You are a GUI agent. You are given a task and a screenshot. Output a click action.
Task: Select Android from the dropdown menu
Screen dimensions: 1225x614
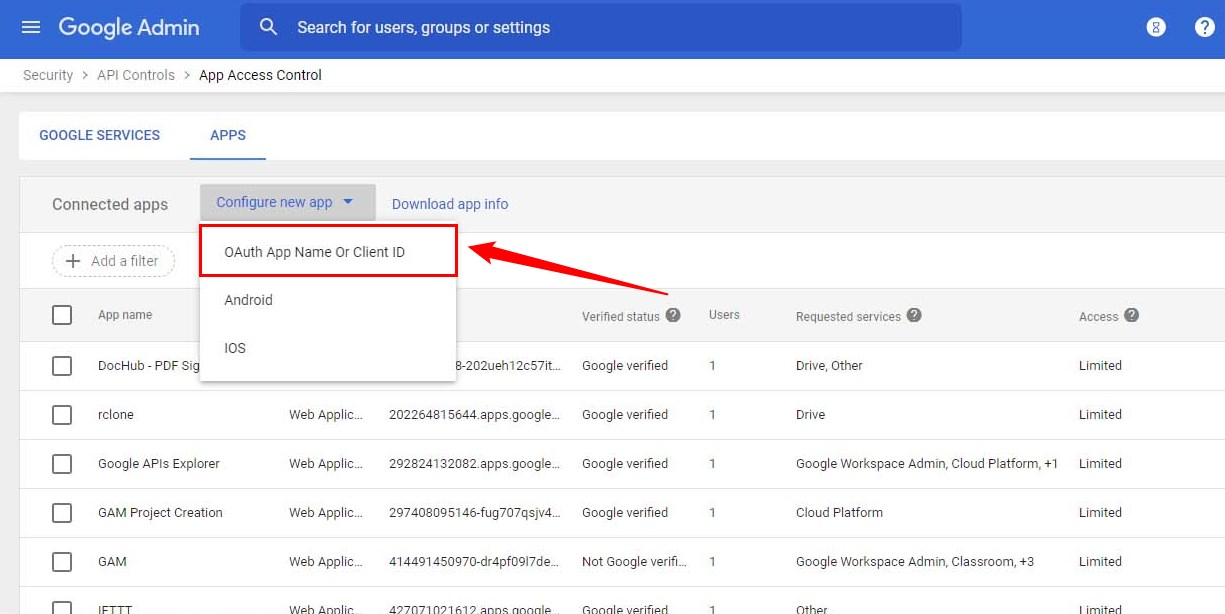click(x=249, y=300)
